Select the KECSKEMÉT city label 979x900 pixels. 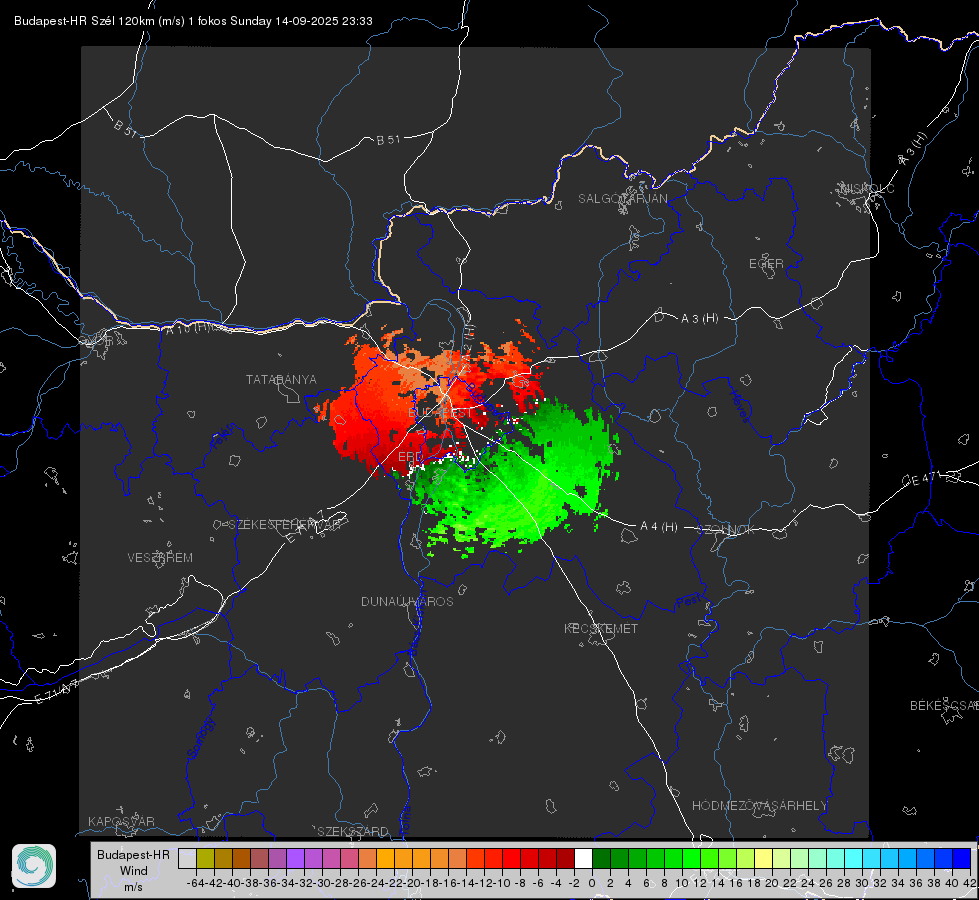tap(601, 628)
